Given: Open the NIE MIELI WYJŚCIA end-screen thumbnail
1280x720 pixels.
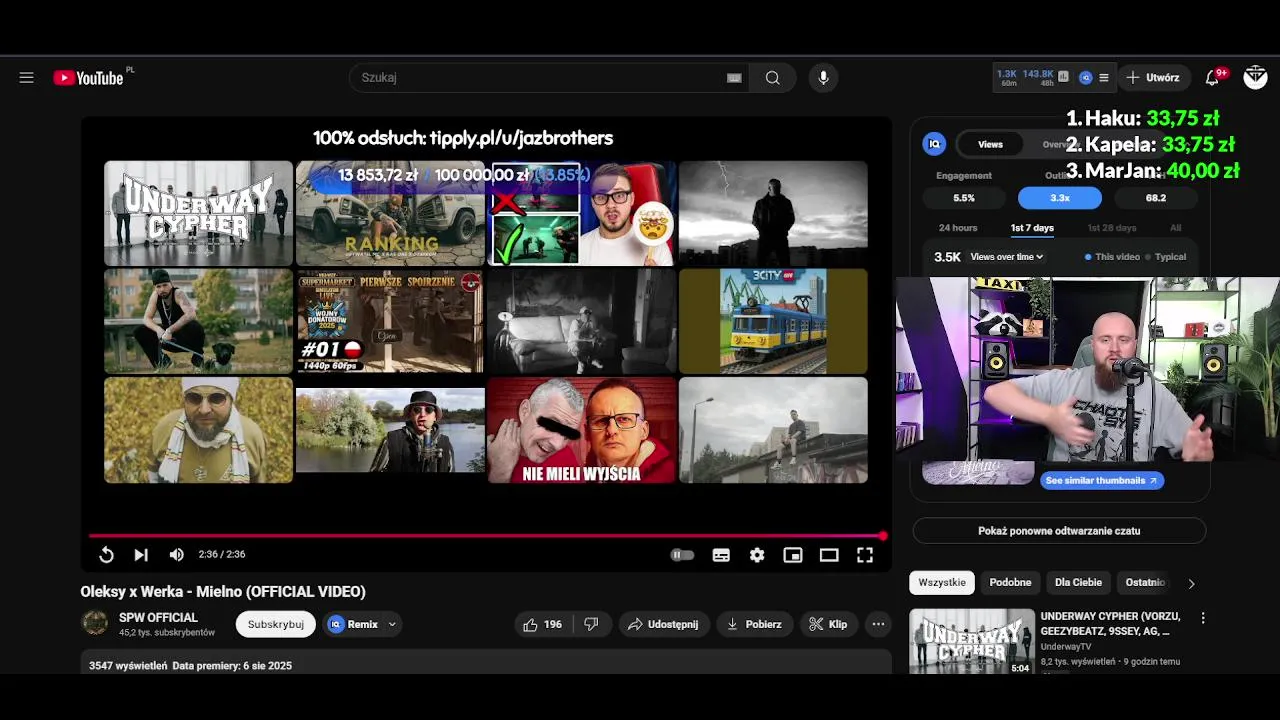Looking at the screenshot, I should click(582, 430).
